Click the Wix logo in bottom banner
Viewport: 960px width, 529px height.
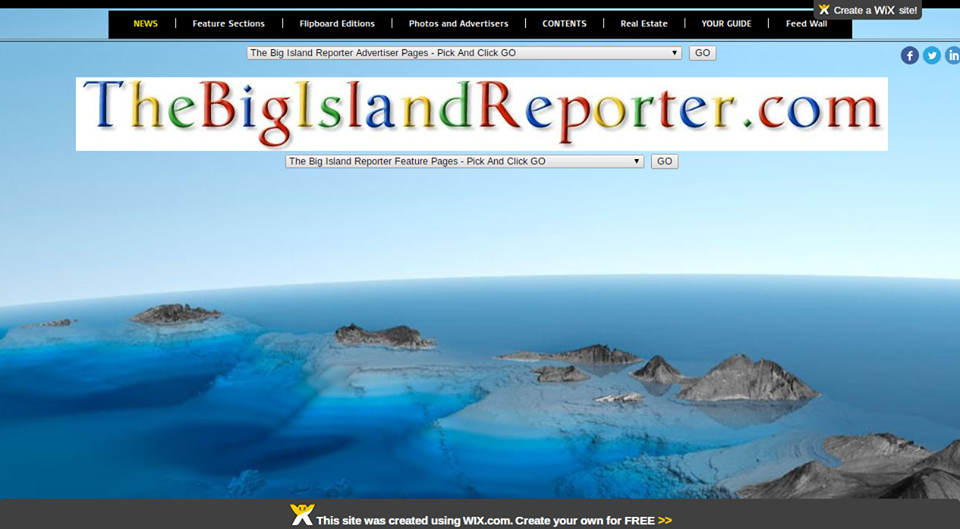click(302, 514)
